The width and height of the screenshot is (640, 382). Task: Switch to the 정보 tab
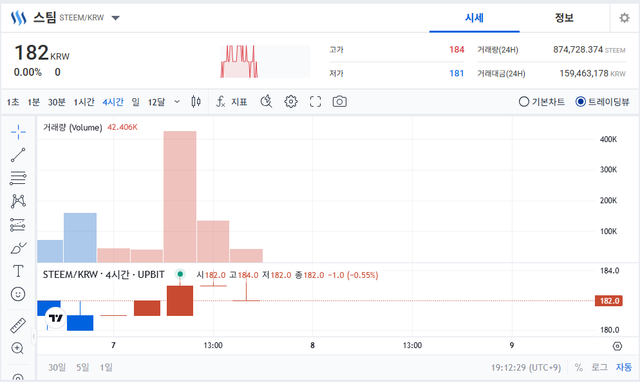pos(564,18)
